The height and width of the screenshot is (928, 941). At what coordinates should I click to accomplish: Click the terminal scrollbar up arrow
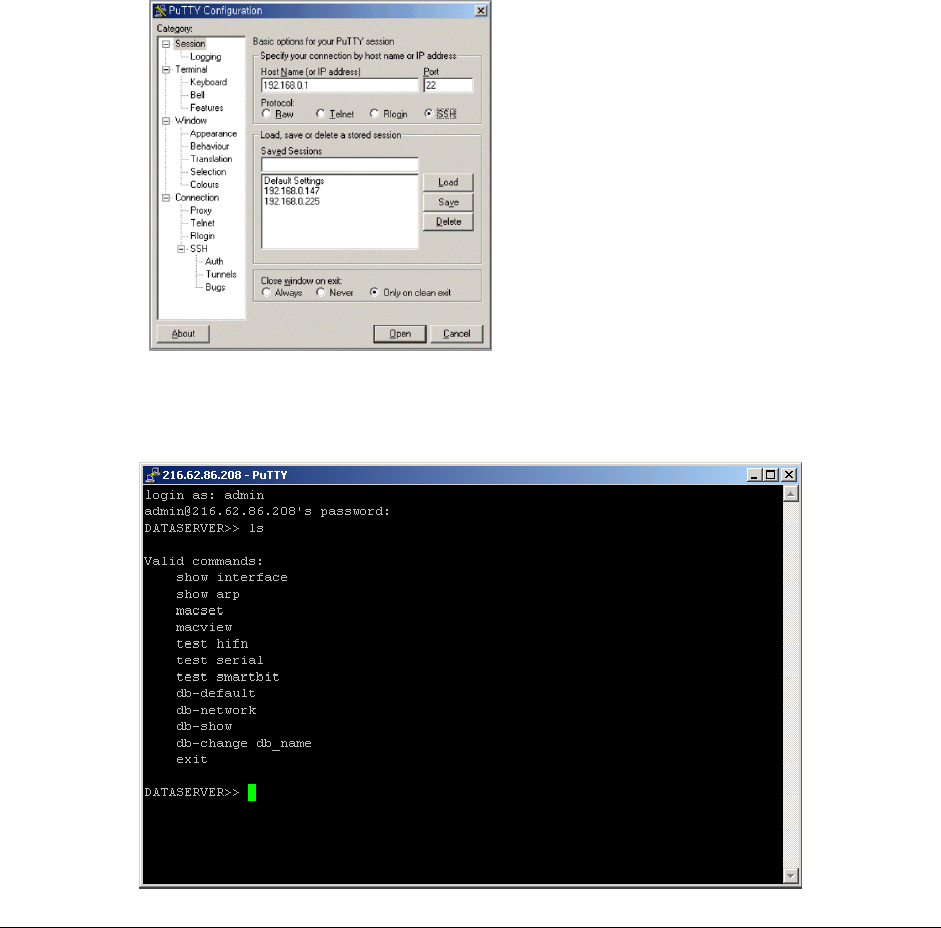pyautogui.click(x=791, y=494)
